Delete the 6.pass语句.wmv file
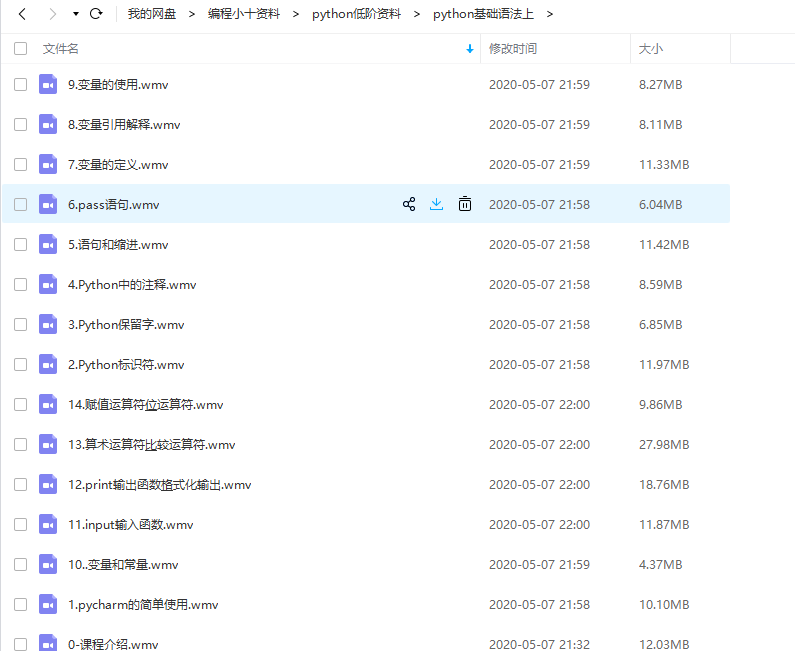 (465, 204)
